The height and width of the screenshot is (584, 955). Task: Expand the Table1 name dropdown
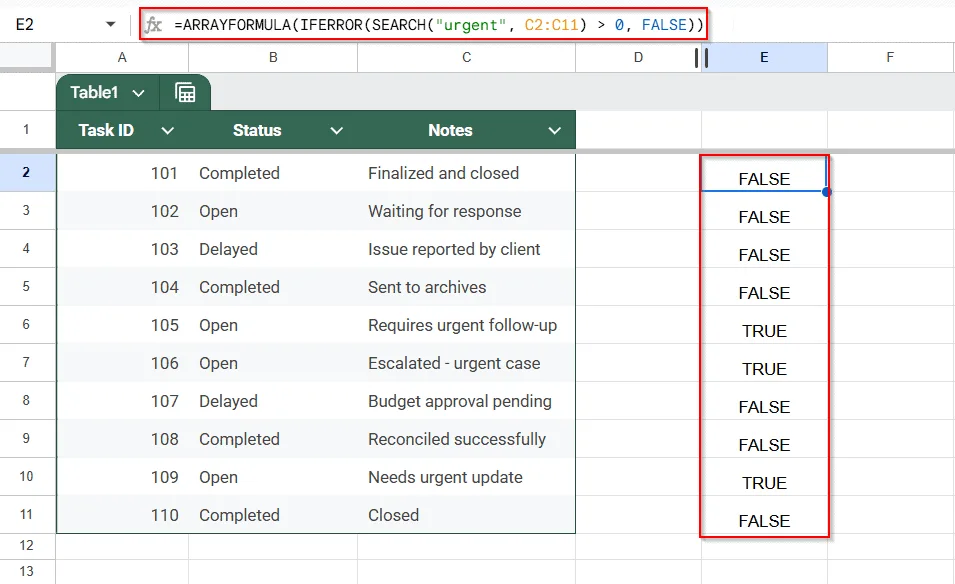(x=138, y=93)
